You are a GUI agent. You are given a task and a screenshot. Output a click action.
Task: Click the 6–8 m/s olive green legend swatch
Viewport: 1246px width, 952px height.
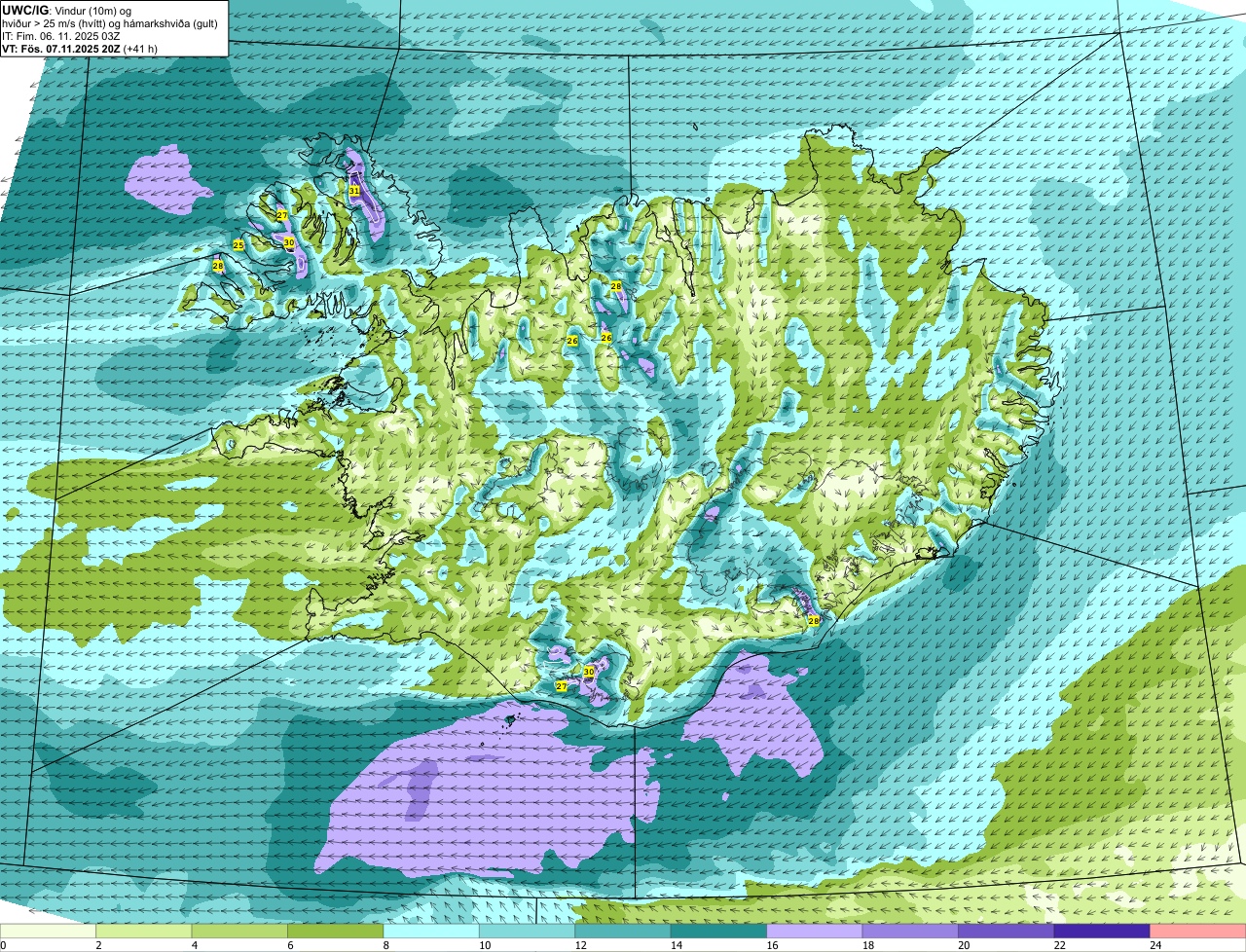click(x=336, y=931)
